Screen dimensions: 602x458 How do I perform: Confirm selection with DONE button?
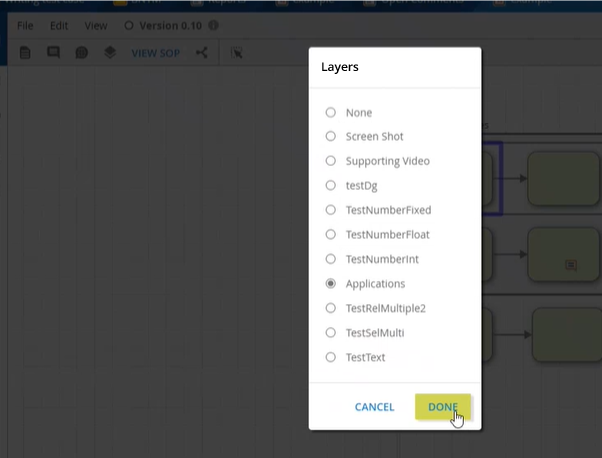[x=442, y=407]
